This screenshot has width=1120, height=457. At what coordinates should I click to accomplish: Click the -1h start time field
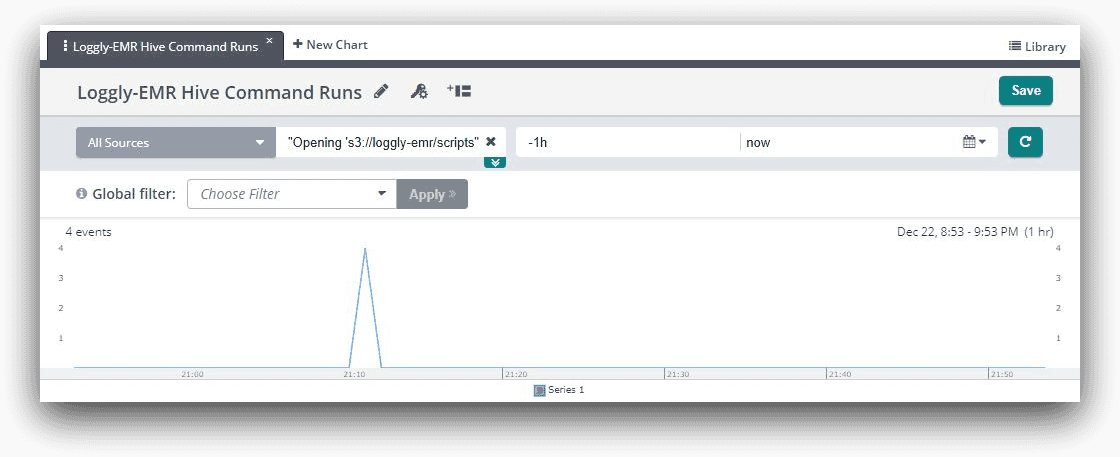coord(626,142)
